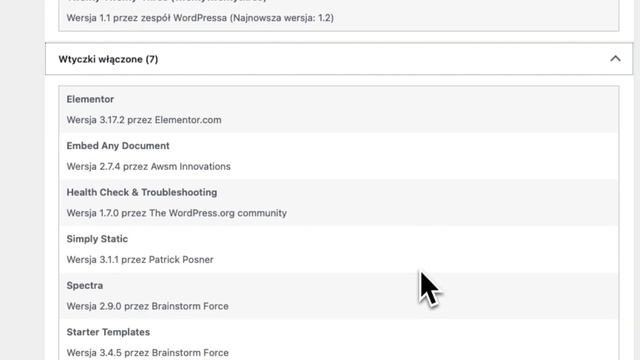Click the chevron arrow beside Wtyczki włączone
The image size is (640, 360).
point(615,59)
